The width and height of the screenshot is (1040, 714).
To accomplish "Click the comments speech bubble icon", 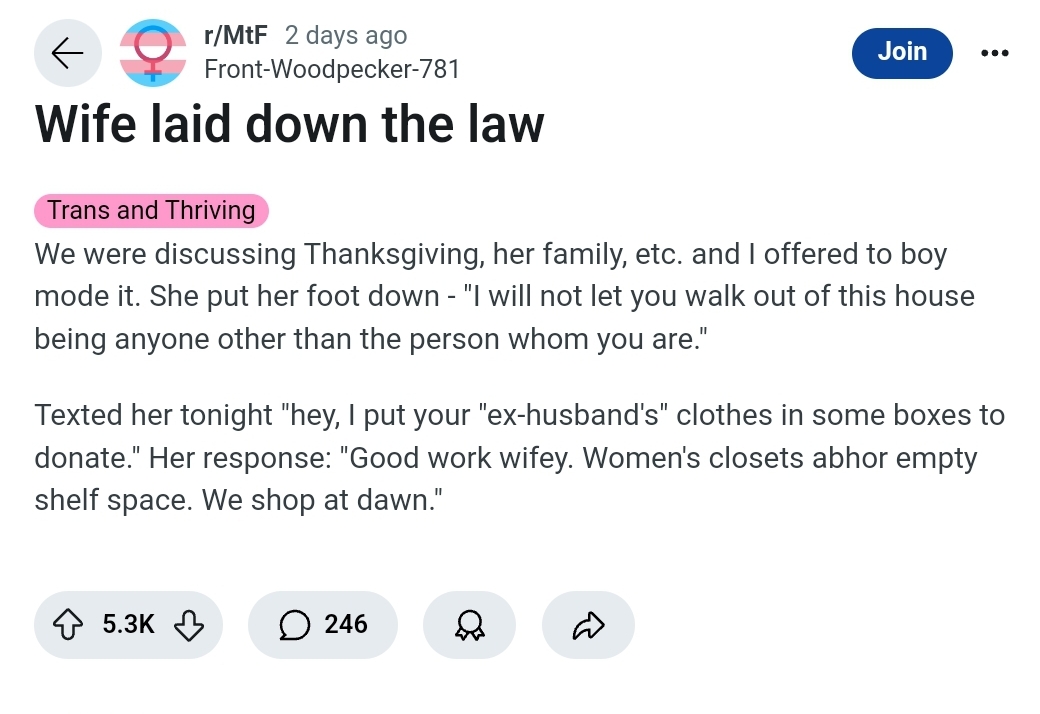I will pyautogui.click(x=294, y=625).
